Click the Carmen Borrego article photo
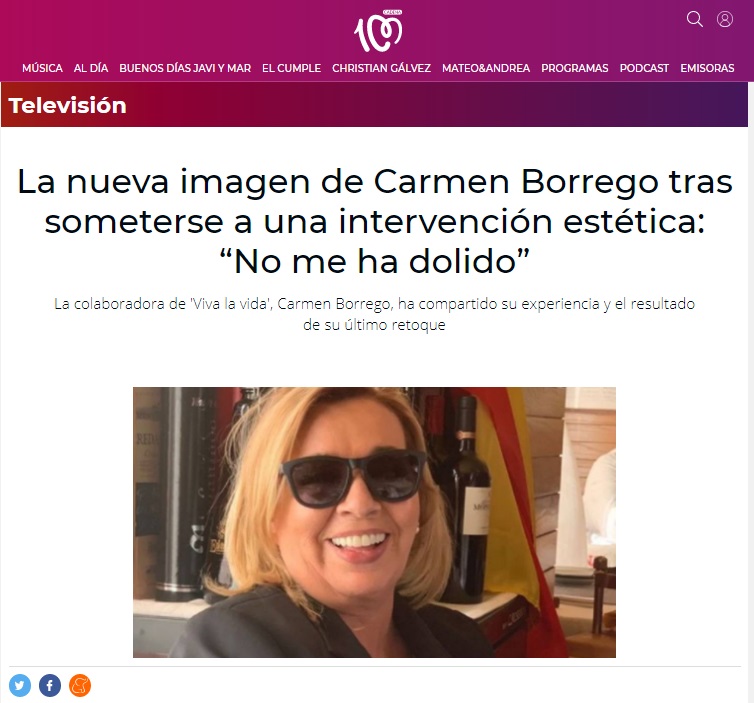The width and height of the screenshot is (754, 703). (x=374, y=522)
